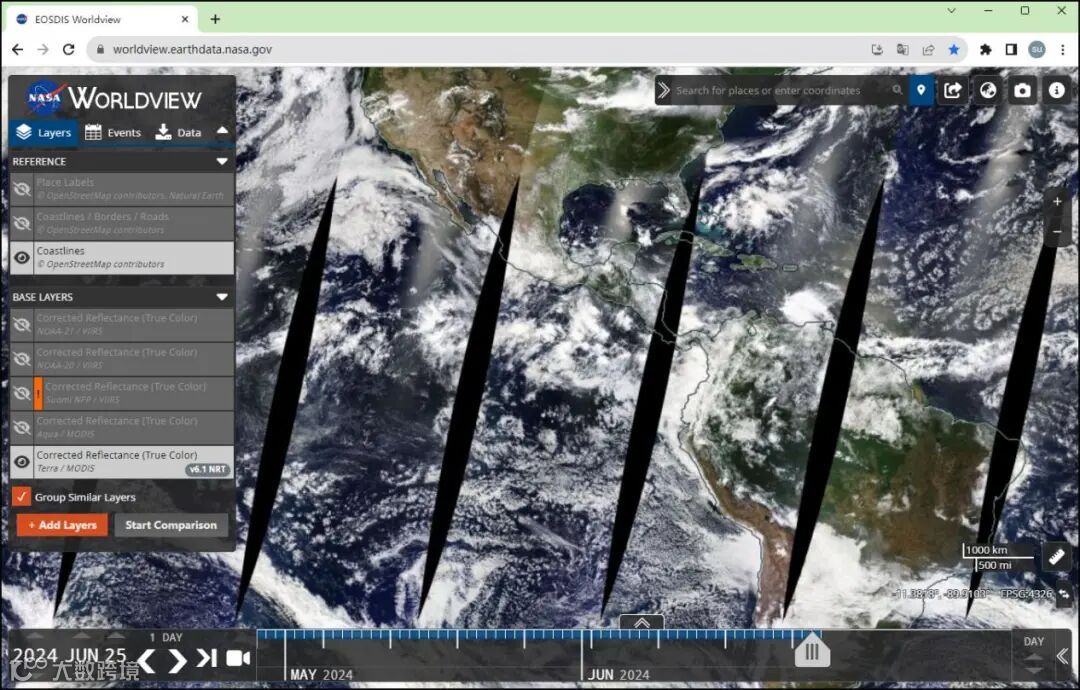Expand the timeline layer coverage panel

coord(641,622)
